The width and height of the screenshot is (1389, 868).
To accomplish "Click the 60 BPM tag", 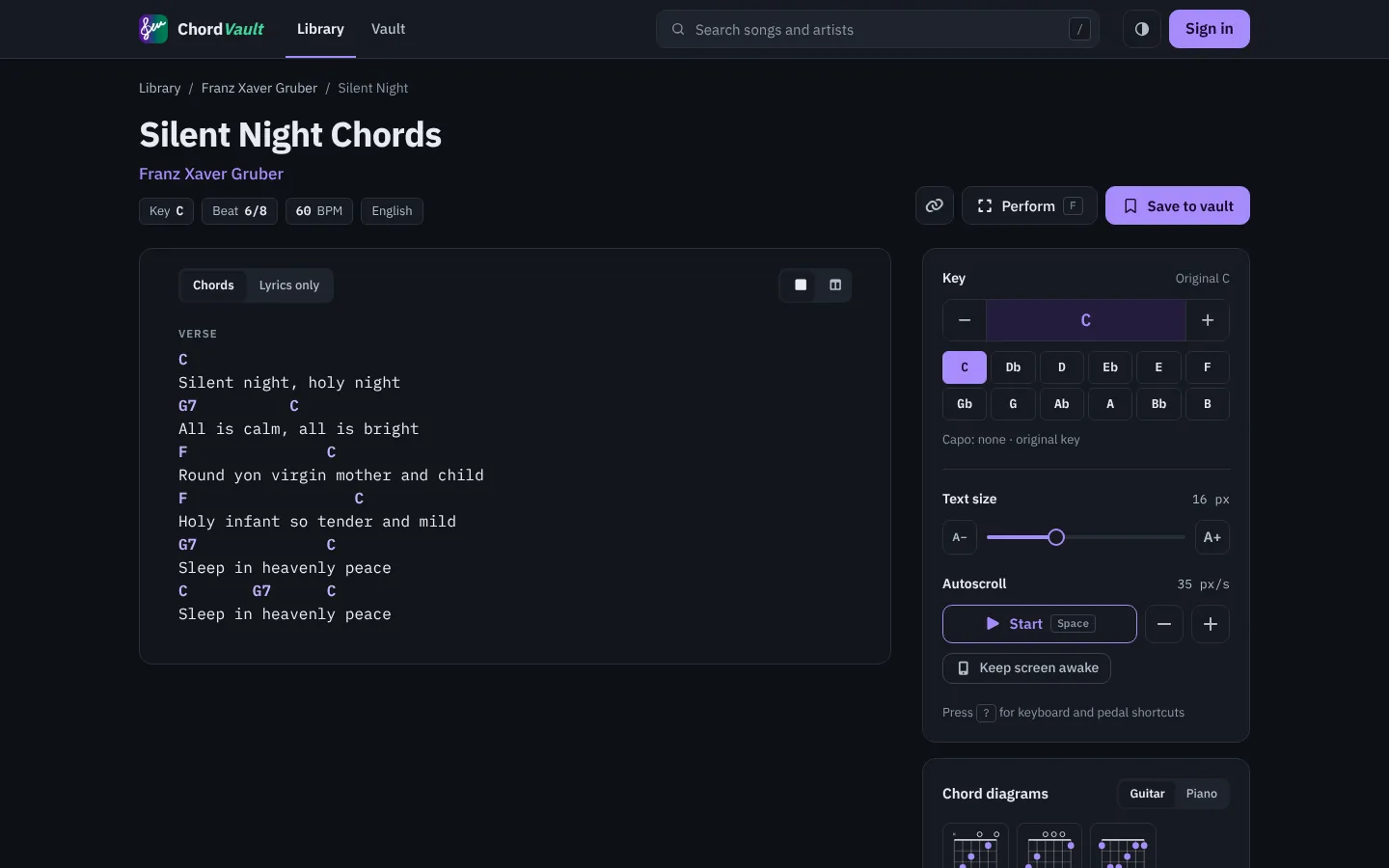I will tap(319, 211).
